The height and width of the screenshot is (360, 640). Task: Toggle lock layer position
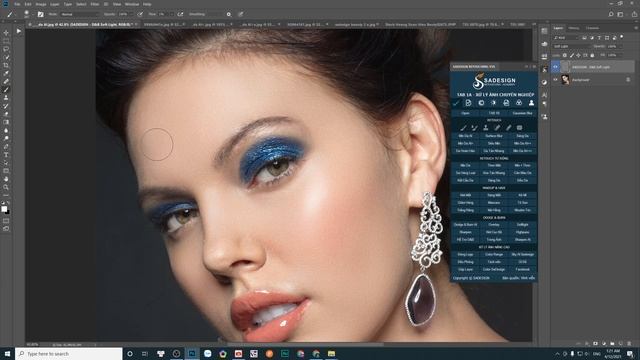578,55
